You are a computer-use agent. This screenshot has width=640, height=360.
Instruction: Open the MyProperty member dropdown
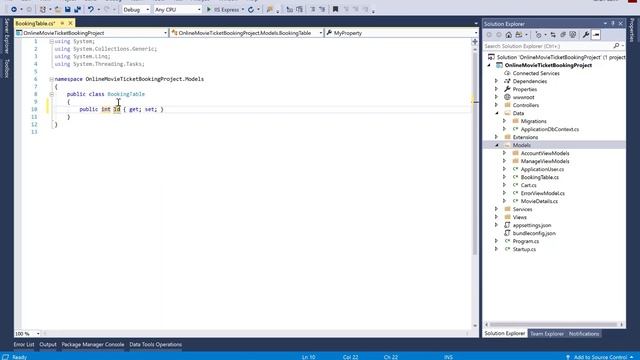pyautogui.click(x=402, y=33)
